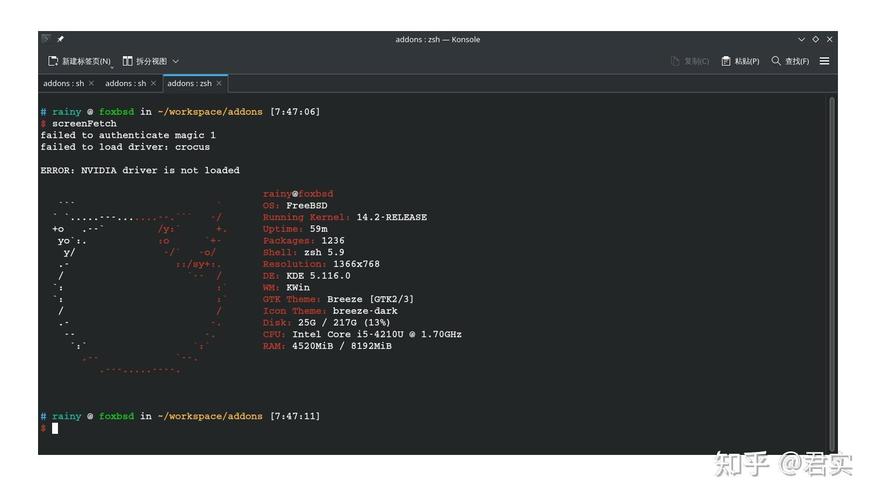
Task: Close the Konsole window
Action: coord(830,39)
